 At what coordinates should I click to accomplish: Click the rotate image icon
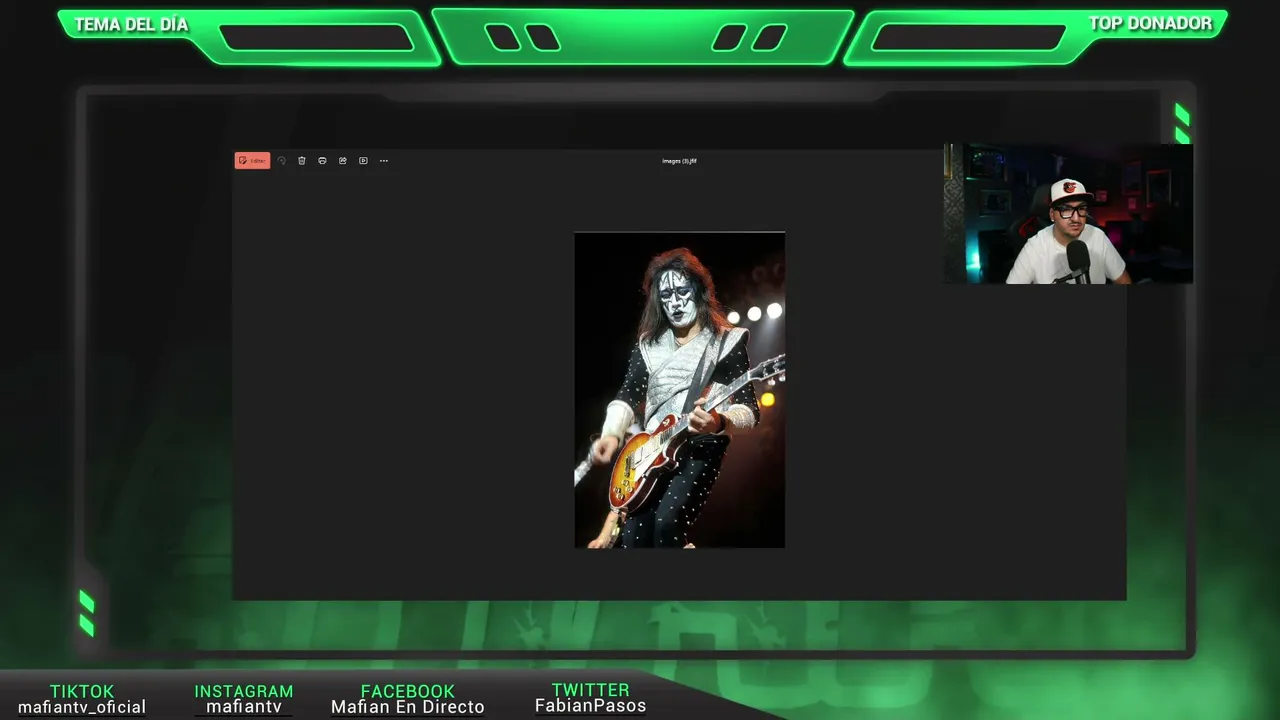(x=281, y=161)
